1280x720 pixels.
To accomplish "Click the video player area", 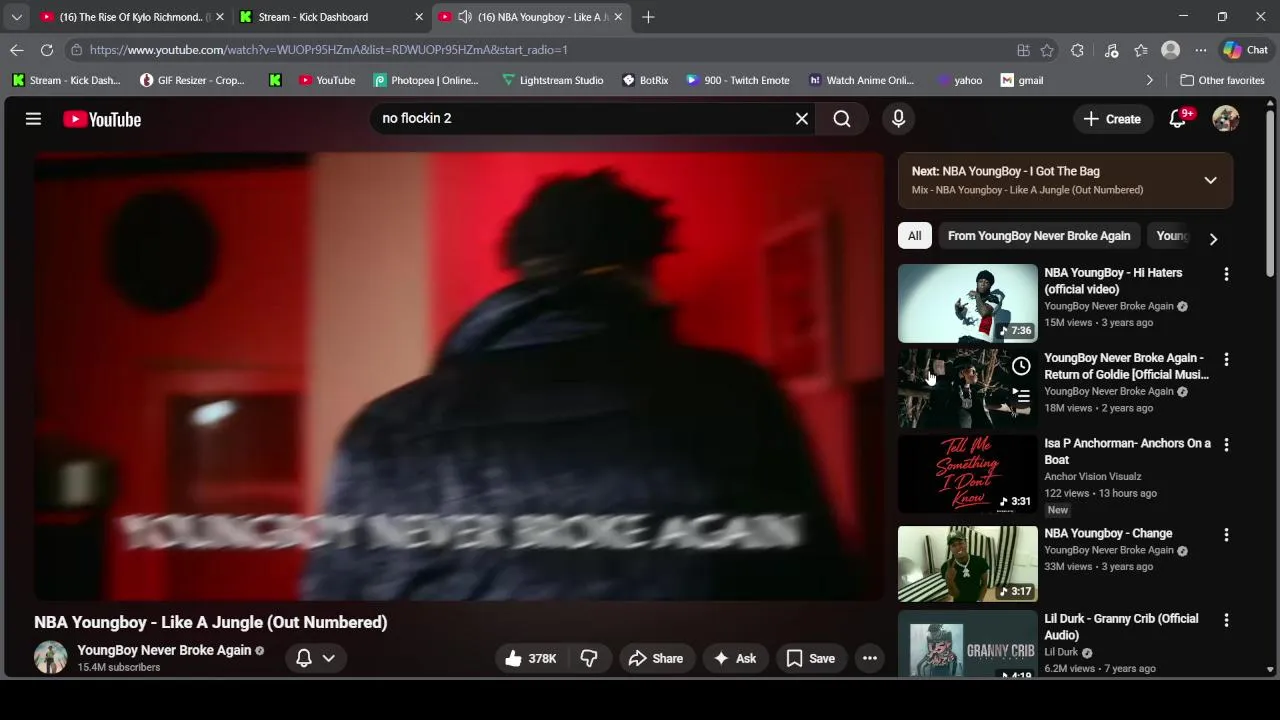I will pos(459,377).
